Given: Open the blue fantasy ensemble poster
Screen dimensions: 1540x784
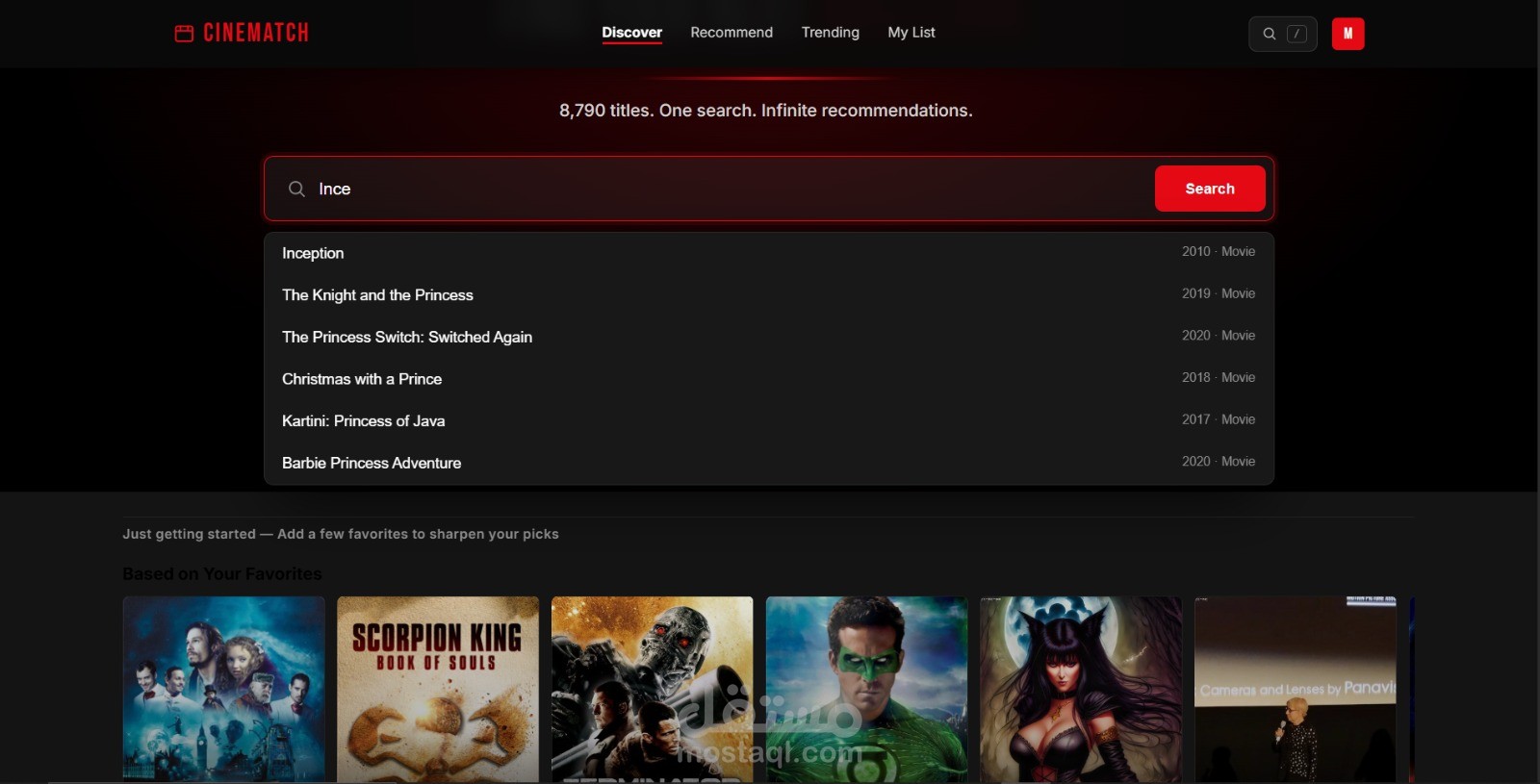Looking at the screenshot, I should [x=224, y=689].
